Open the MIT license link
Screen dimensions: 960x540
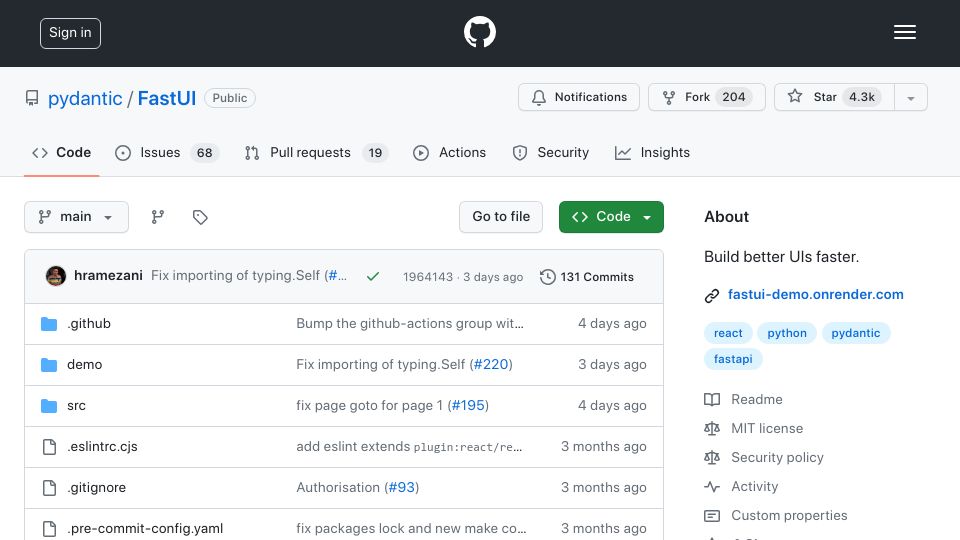pos(767,429)
